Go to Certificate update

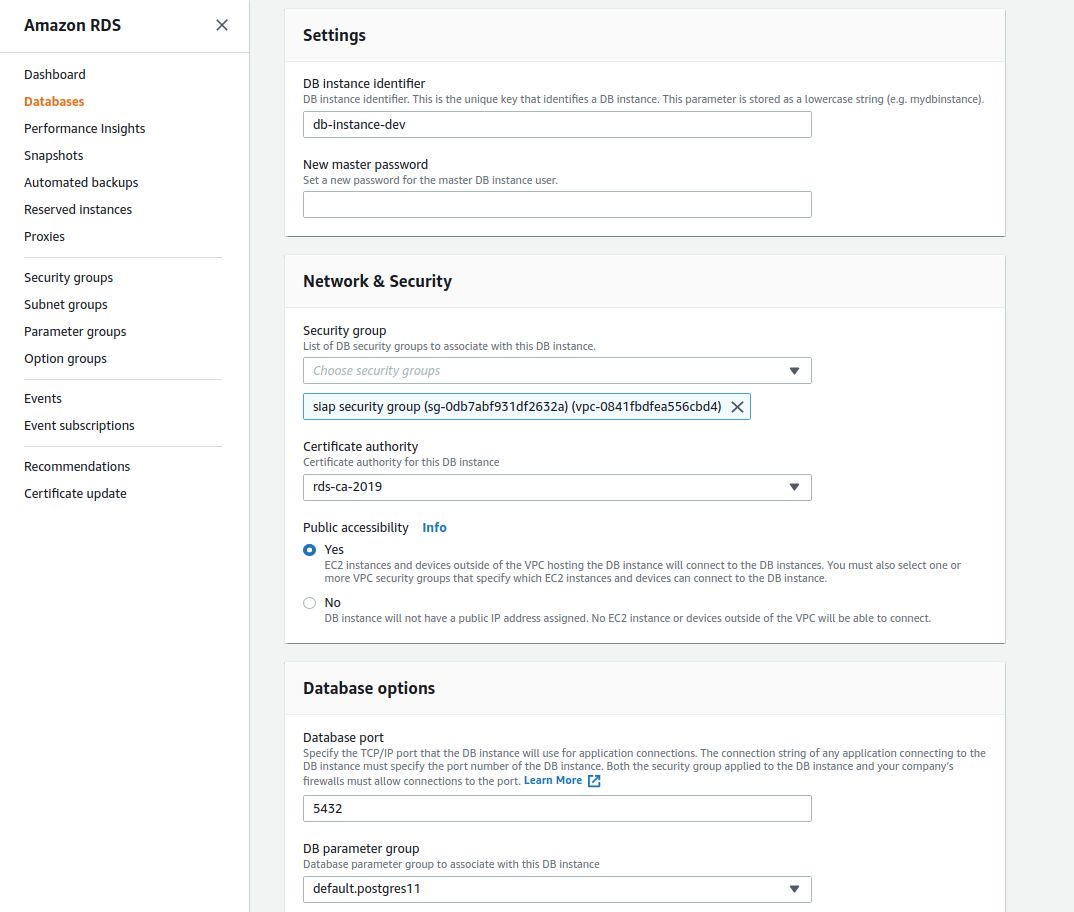[75, 493]
